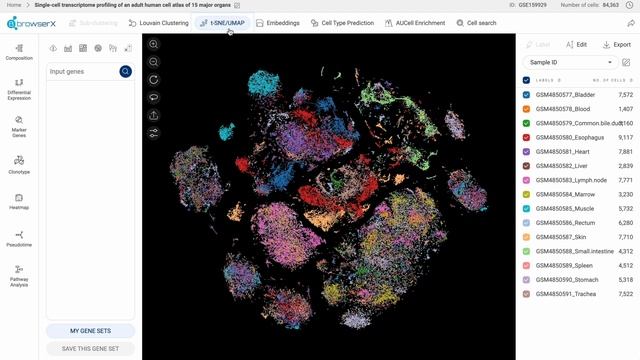Switch to Embeddings tab
The width and height of the screenshot is (640, 360).
[x=278, y=23]
